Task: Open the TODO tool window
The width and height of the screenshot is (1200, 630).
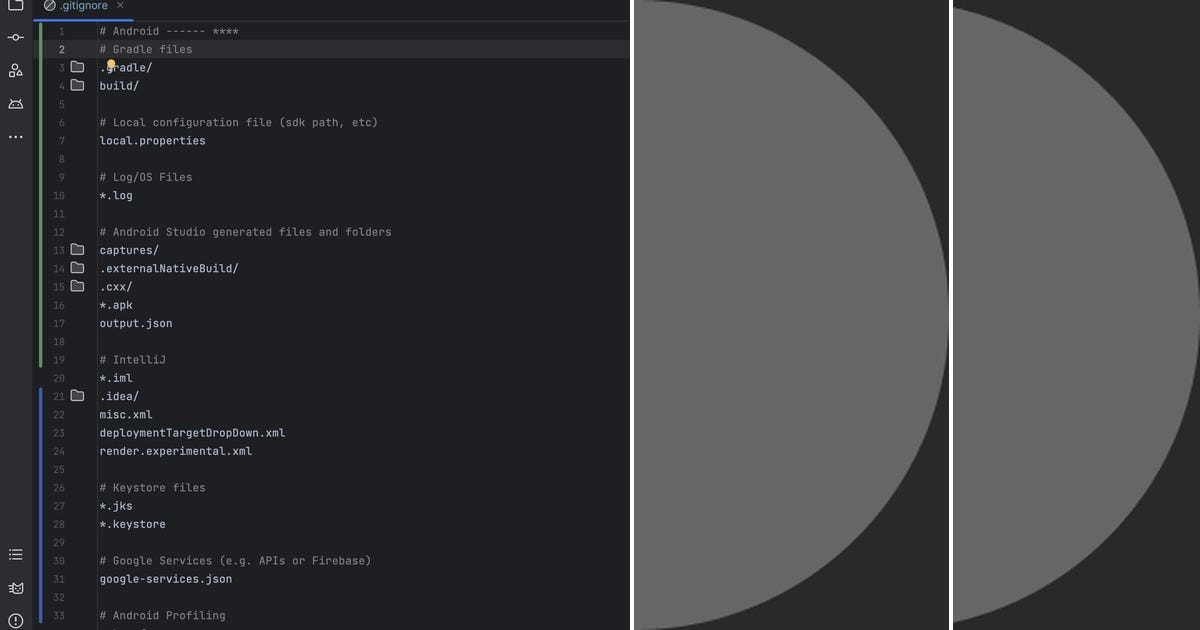Action: (x=15, y=554)
